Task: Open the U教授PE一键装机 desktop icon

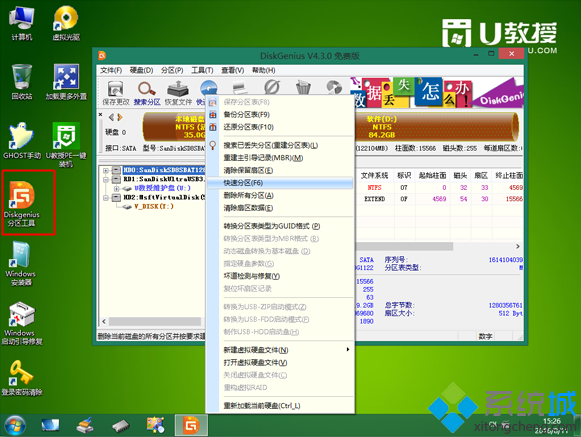Action: [x=66, y=145]
